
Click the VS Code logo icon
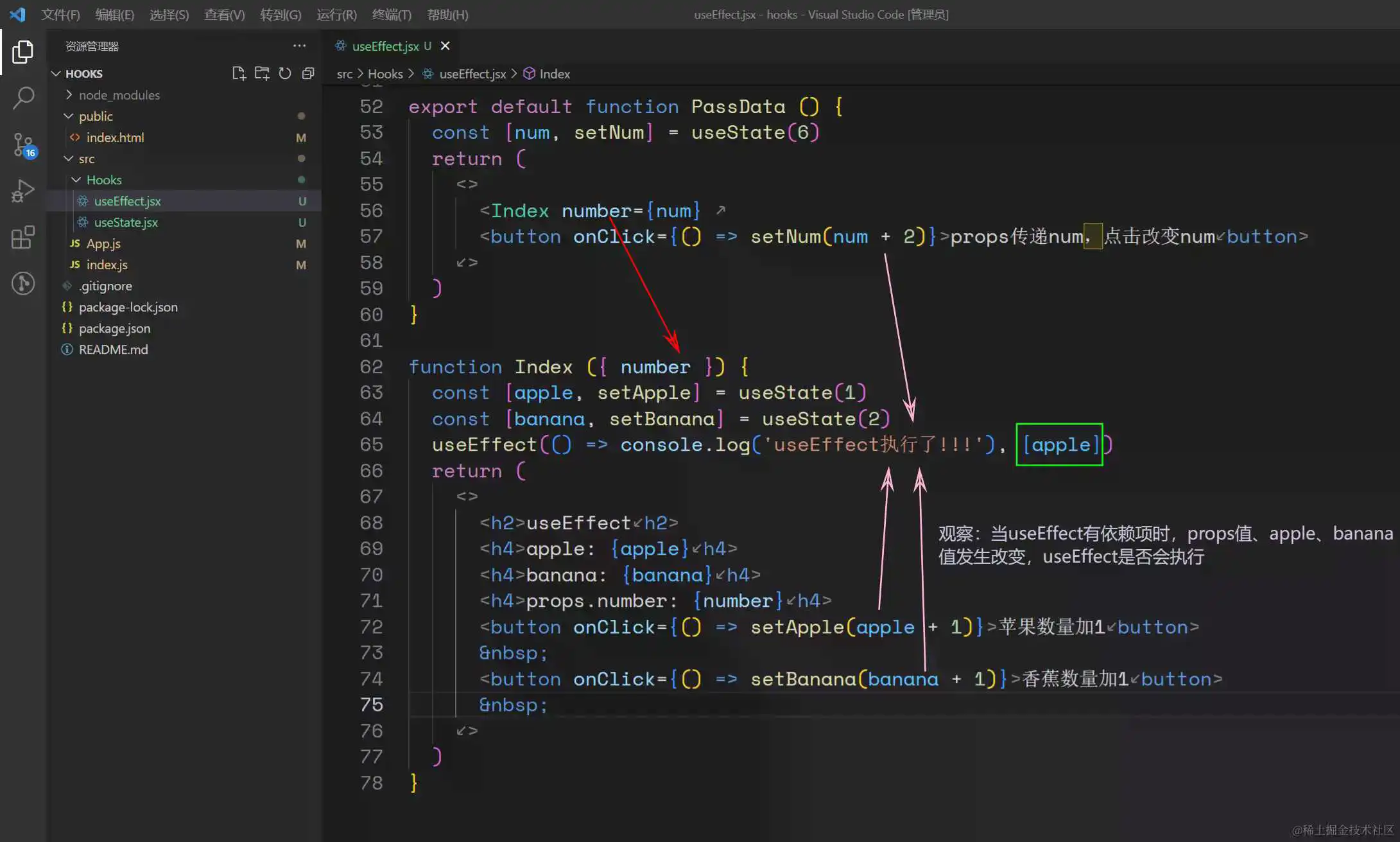pyautogui.click(x=17, y=14)
